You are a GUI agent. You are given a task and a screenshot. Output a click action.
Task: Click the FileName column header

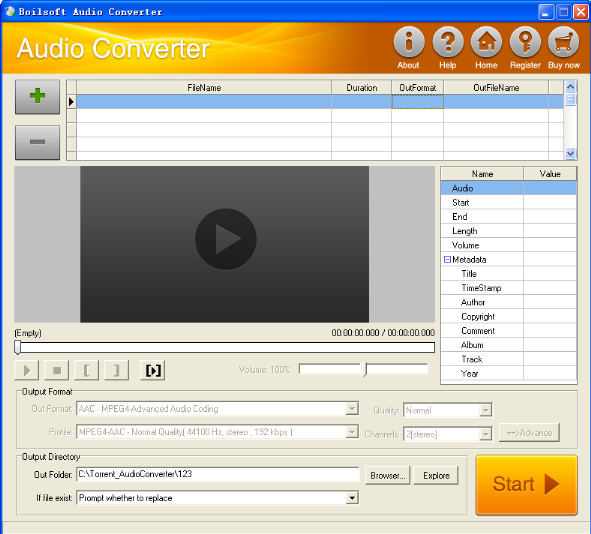click(x=204, y=87)
